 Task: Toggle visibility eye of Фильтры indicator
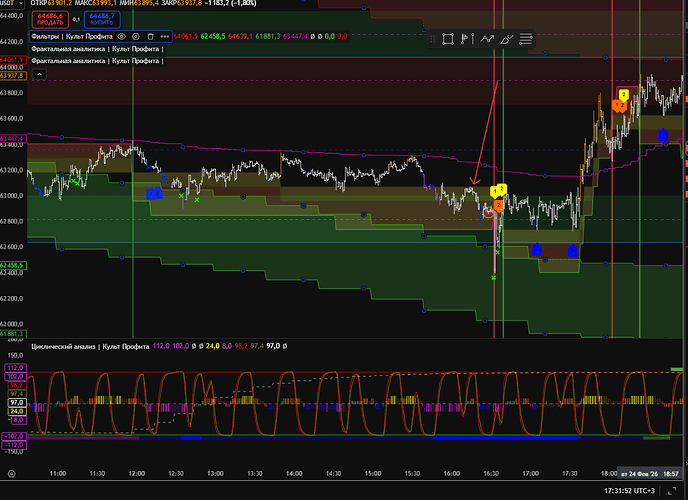coord(120,36)
